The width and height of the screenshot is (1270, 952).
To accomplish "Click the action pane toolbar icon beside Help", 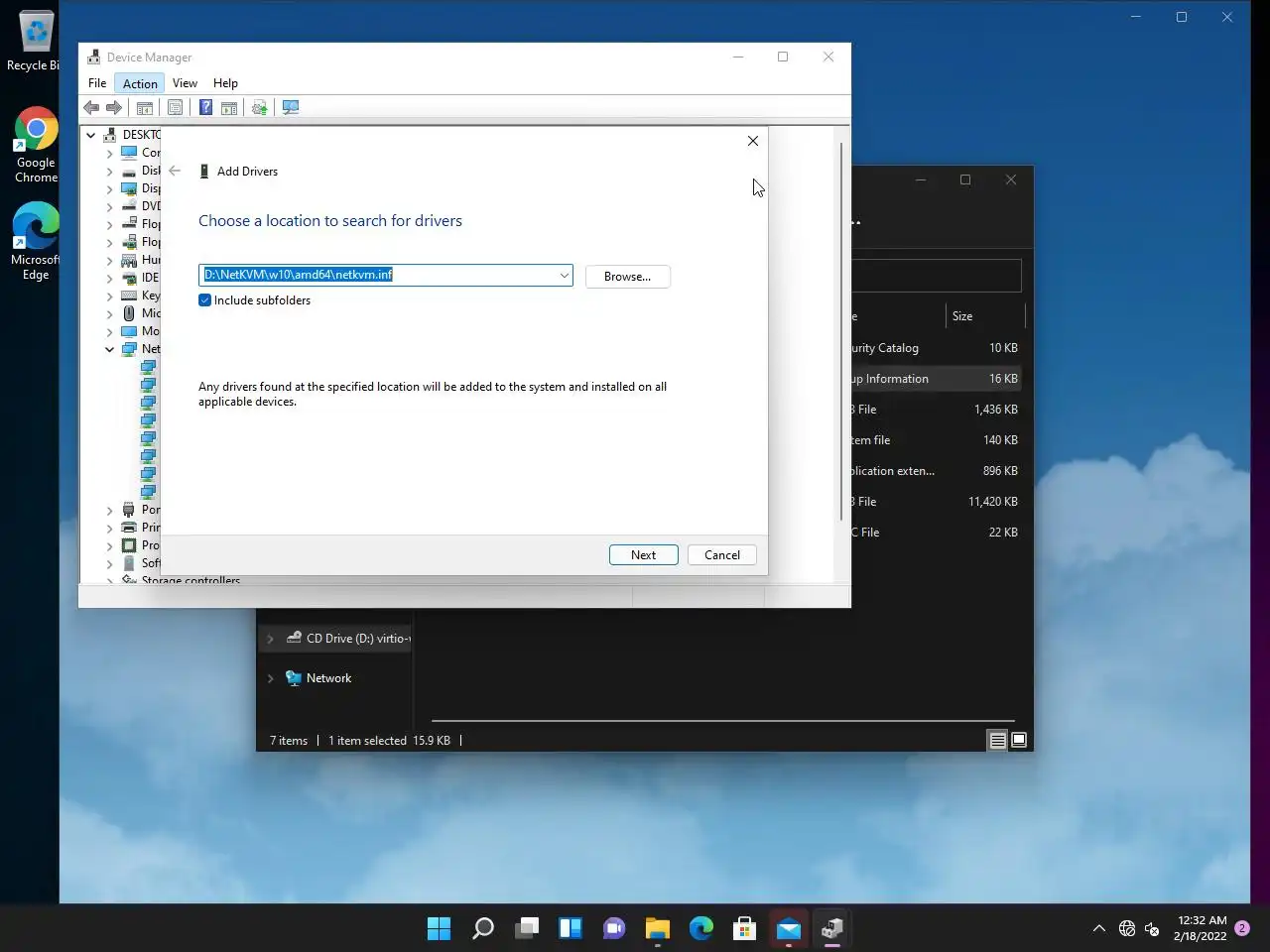I will tap(229, 107).
